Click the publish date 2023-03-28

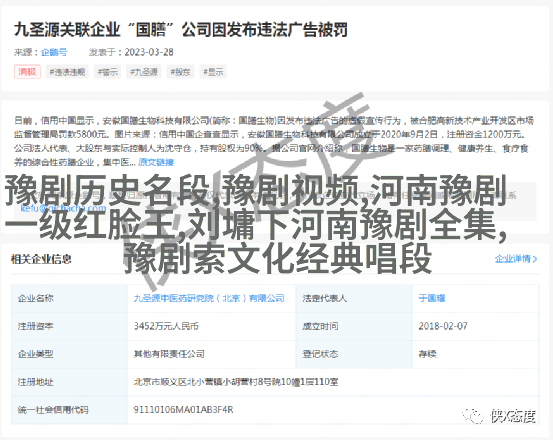click(149, 52)
